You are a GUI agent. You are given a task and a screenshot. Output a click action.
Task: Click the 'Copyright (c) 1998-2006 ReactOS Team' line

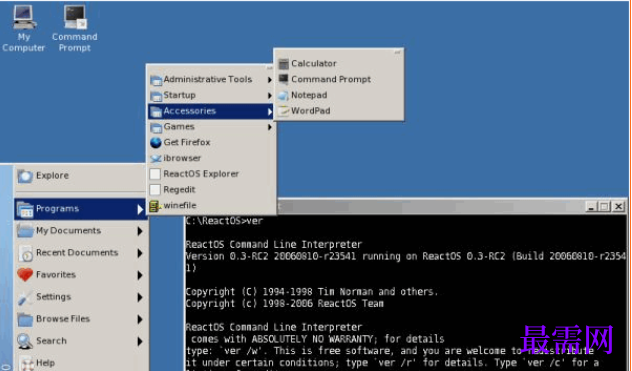285,304
